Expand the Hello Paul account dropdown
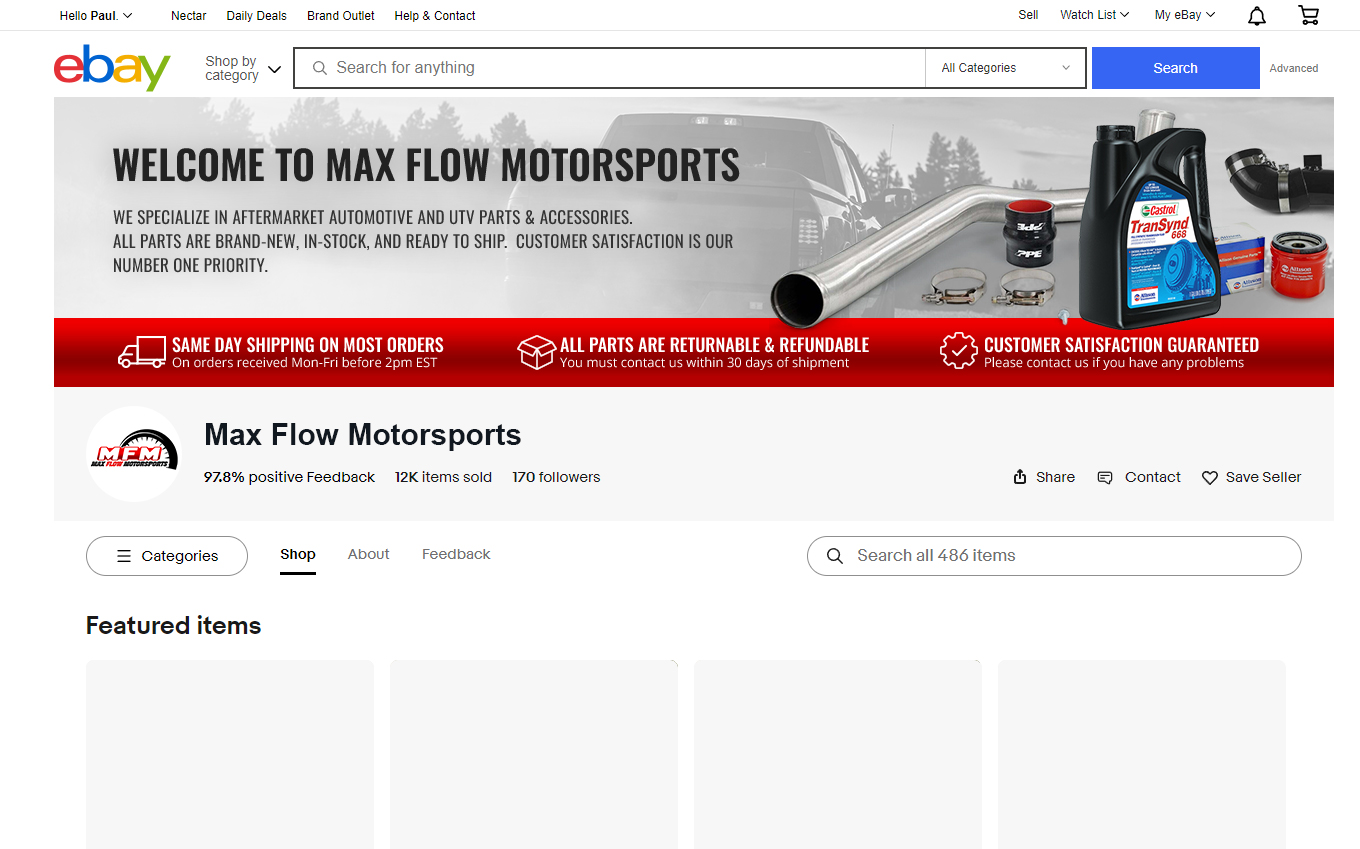Screen dimensions: 1360x849 96,15
